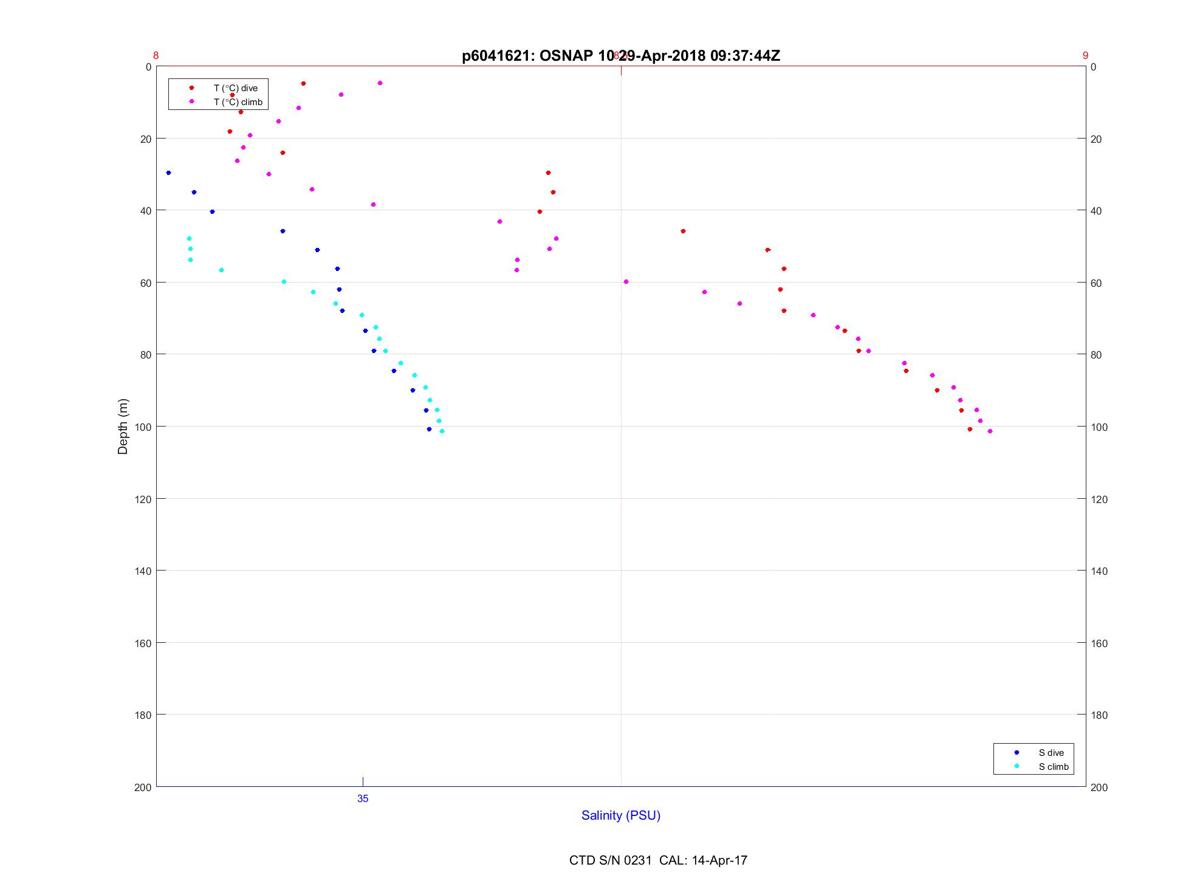Click the magenta T climb legend marker

(192, 102)
